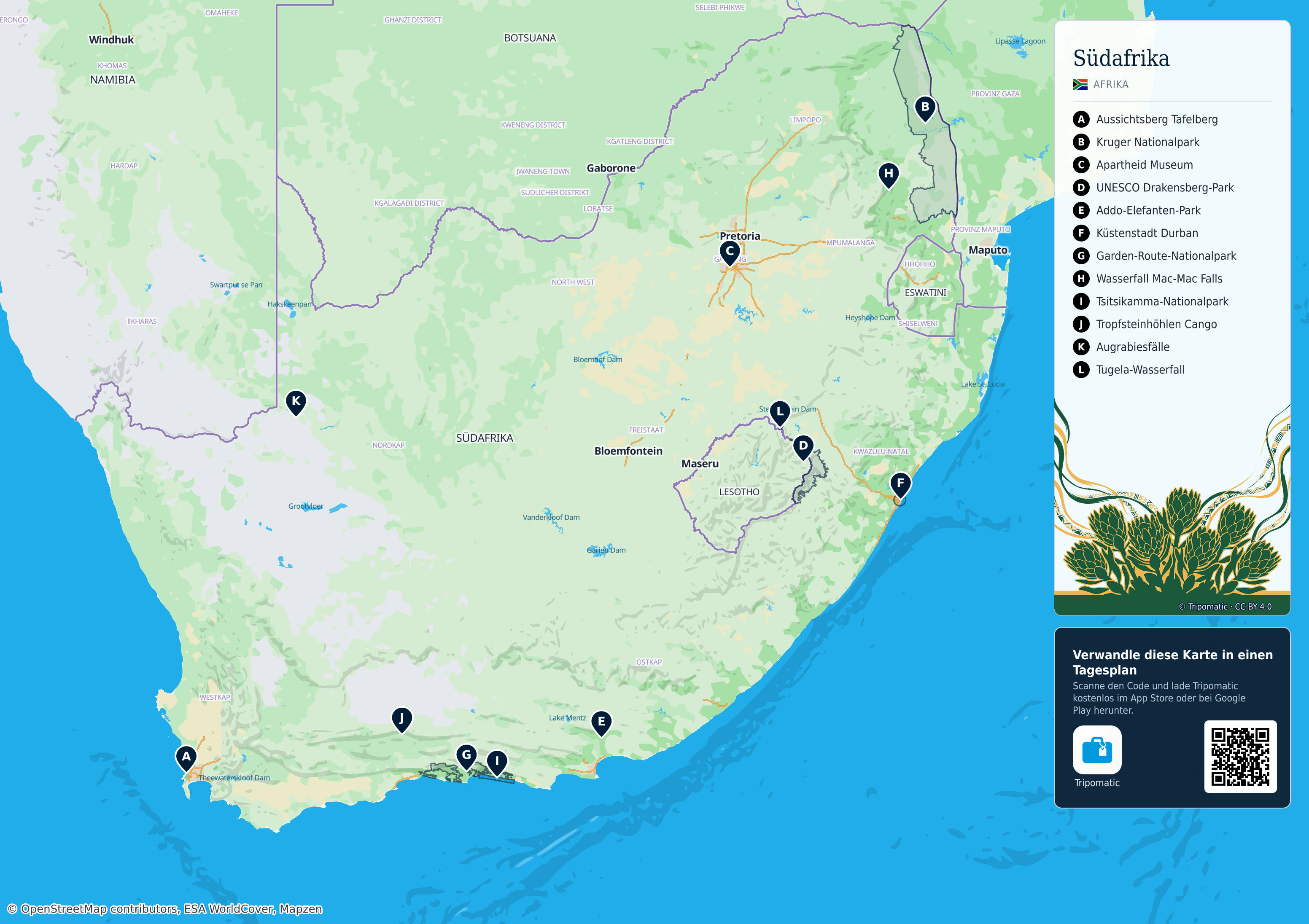The width and height of the screenshot is (1309, 924).
Task: Click the Bloemfontein city label
Action: [x=628, y=451]
